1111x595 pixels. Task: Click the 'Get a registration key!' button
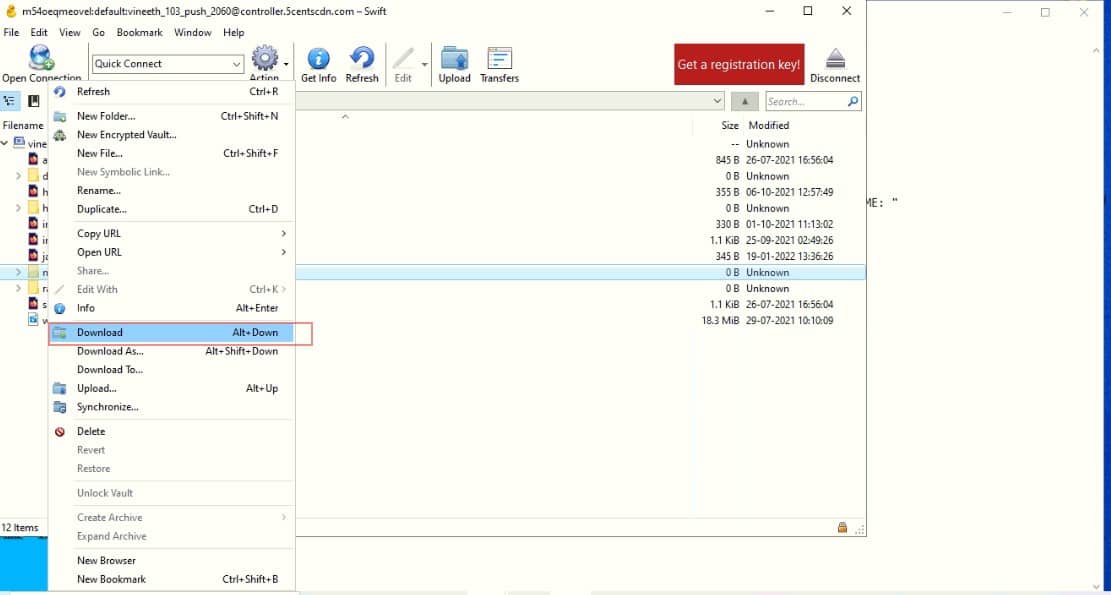(x=739, y=64)
